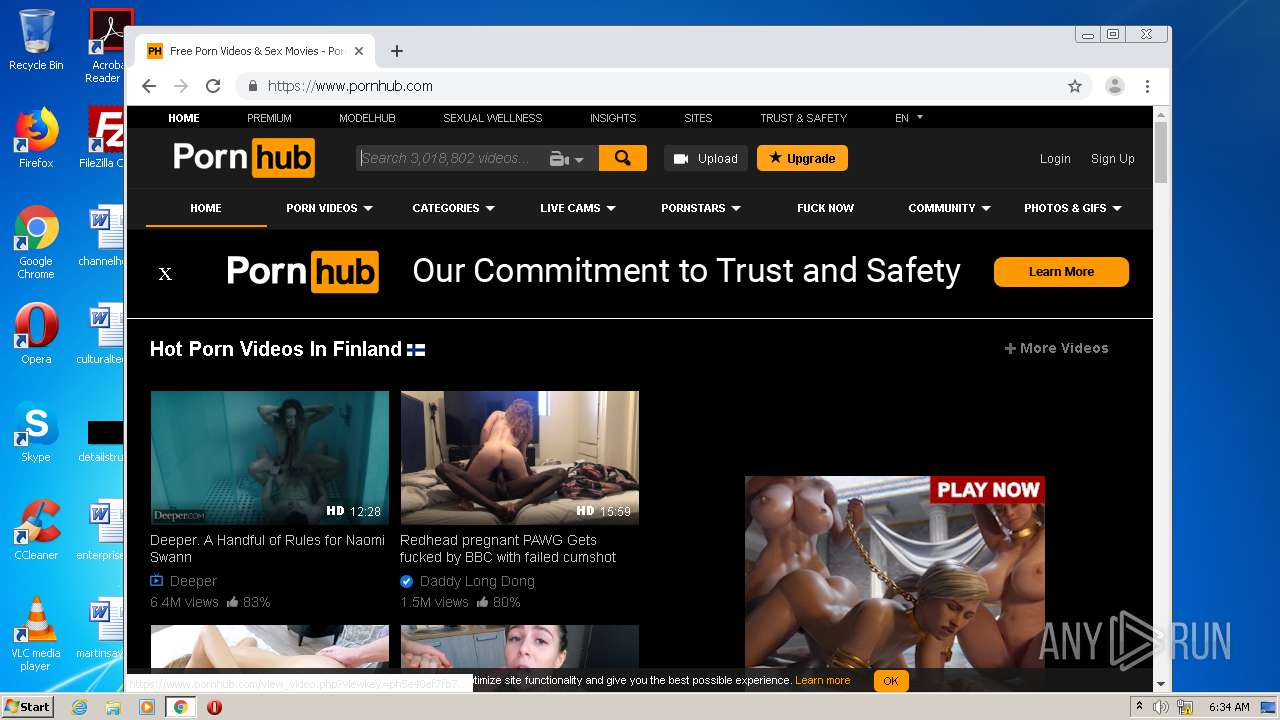
Task: Open a new browser tab
Action: (397, 51)
